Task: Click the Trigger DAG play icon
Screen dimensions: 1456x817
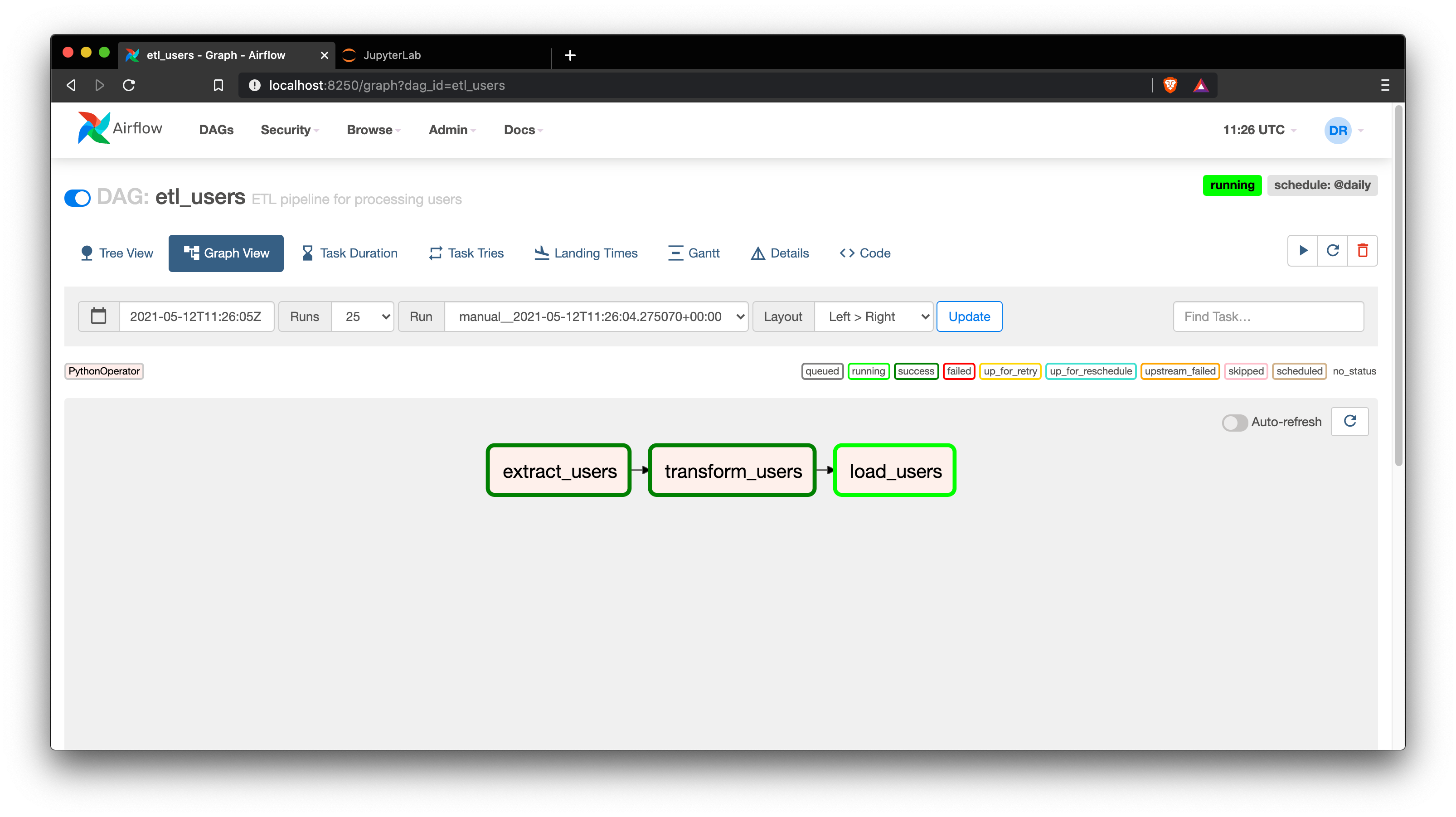Action: tap(1303, 250)
